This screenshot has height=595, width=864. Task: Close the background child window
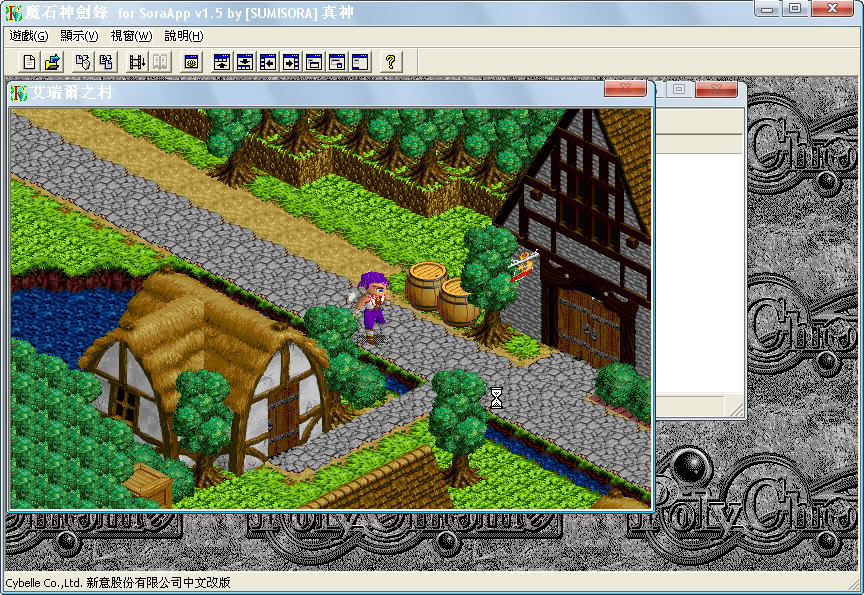(716, 89)
